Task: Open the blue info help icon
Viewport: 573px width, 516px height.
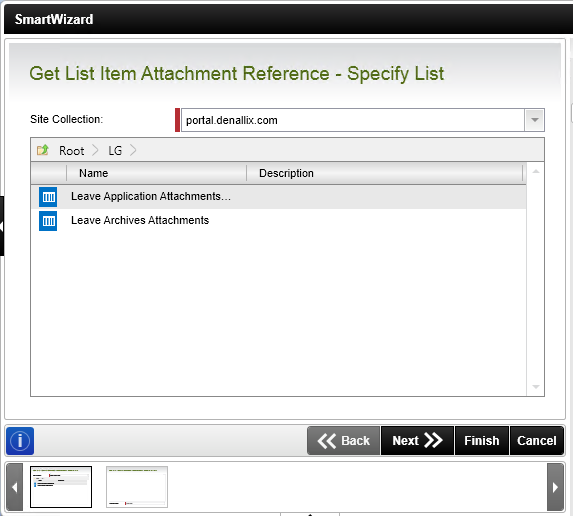Action: click(x=20, y=441)
